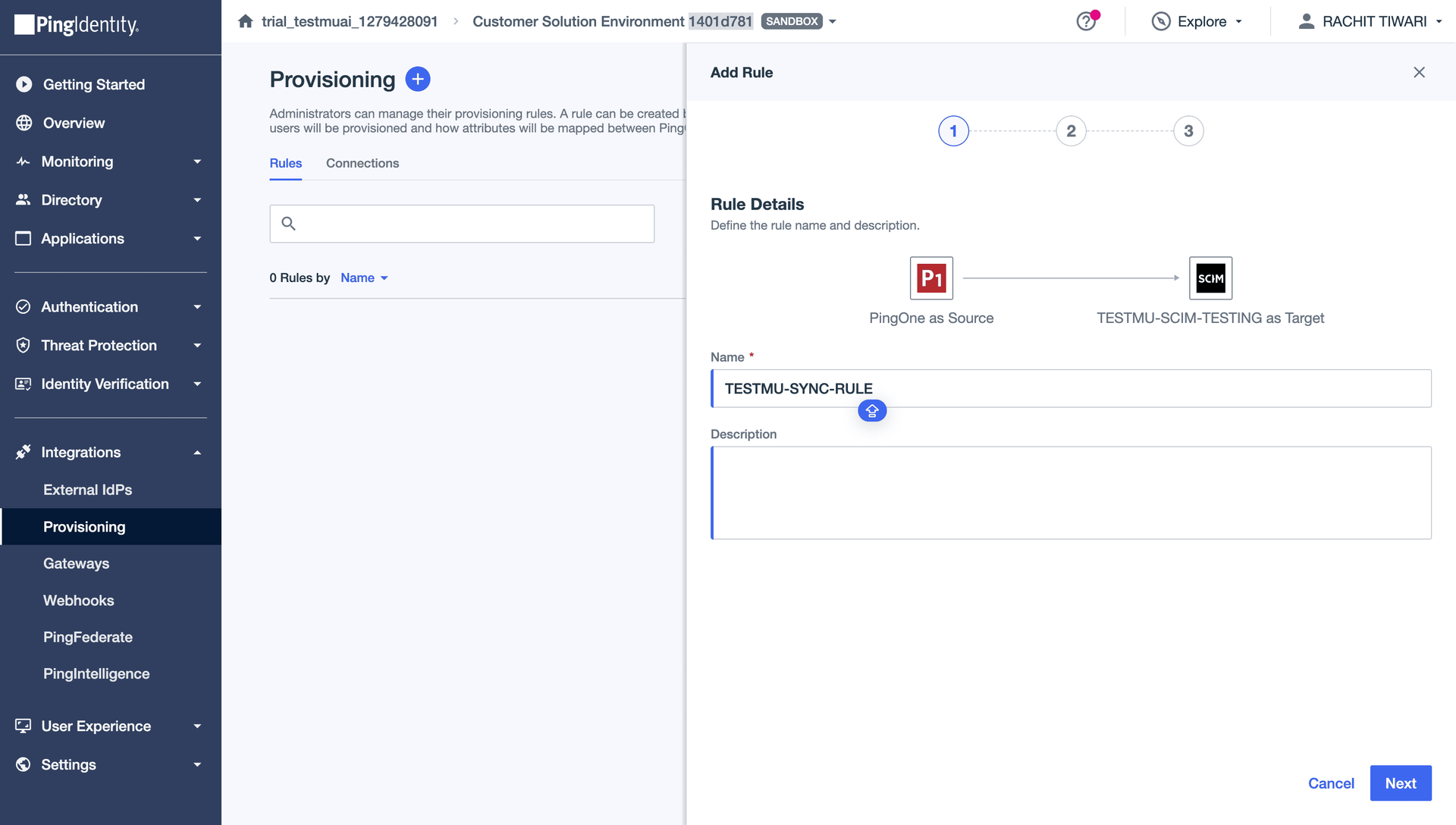Image resolution: width=1456 pixels, height=825 pixels.
Task: Open the search magnifier in Rules search
Action: pos(289,223)
